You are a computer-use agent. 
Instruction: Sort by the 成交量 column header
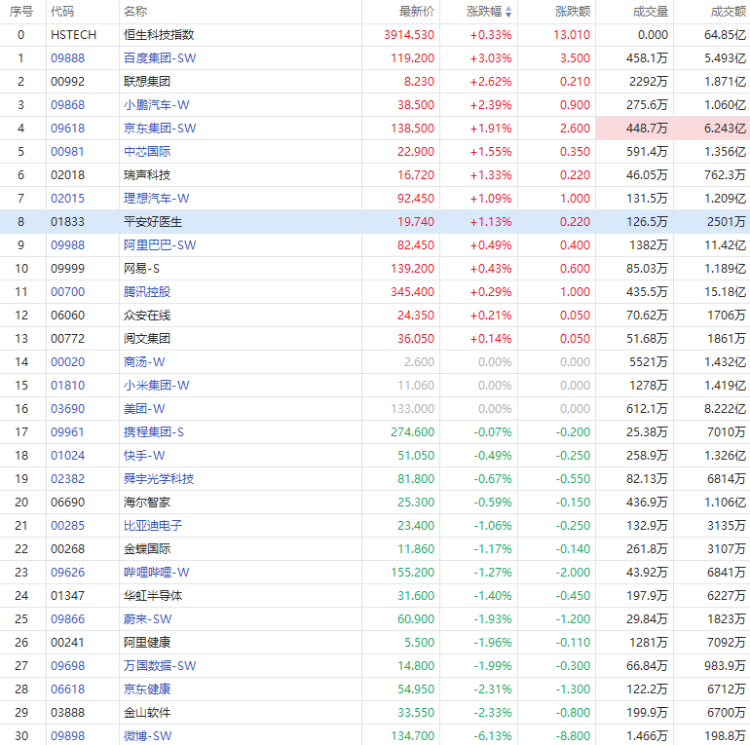650,11
